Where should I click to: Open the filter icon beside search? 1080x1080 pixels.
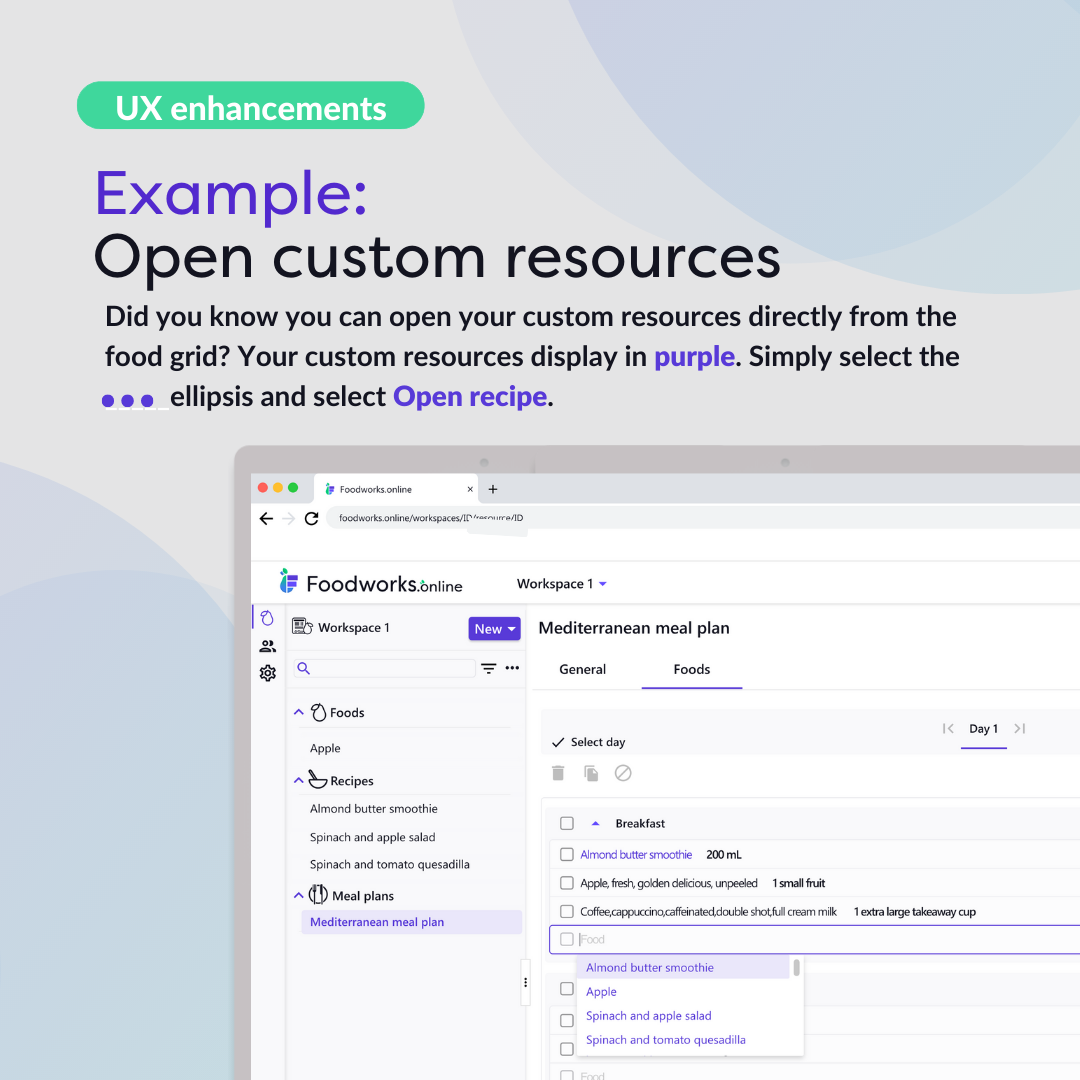(x=488, y=668)
